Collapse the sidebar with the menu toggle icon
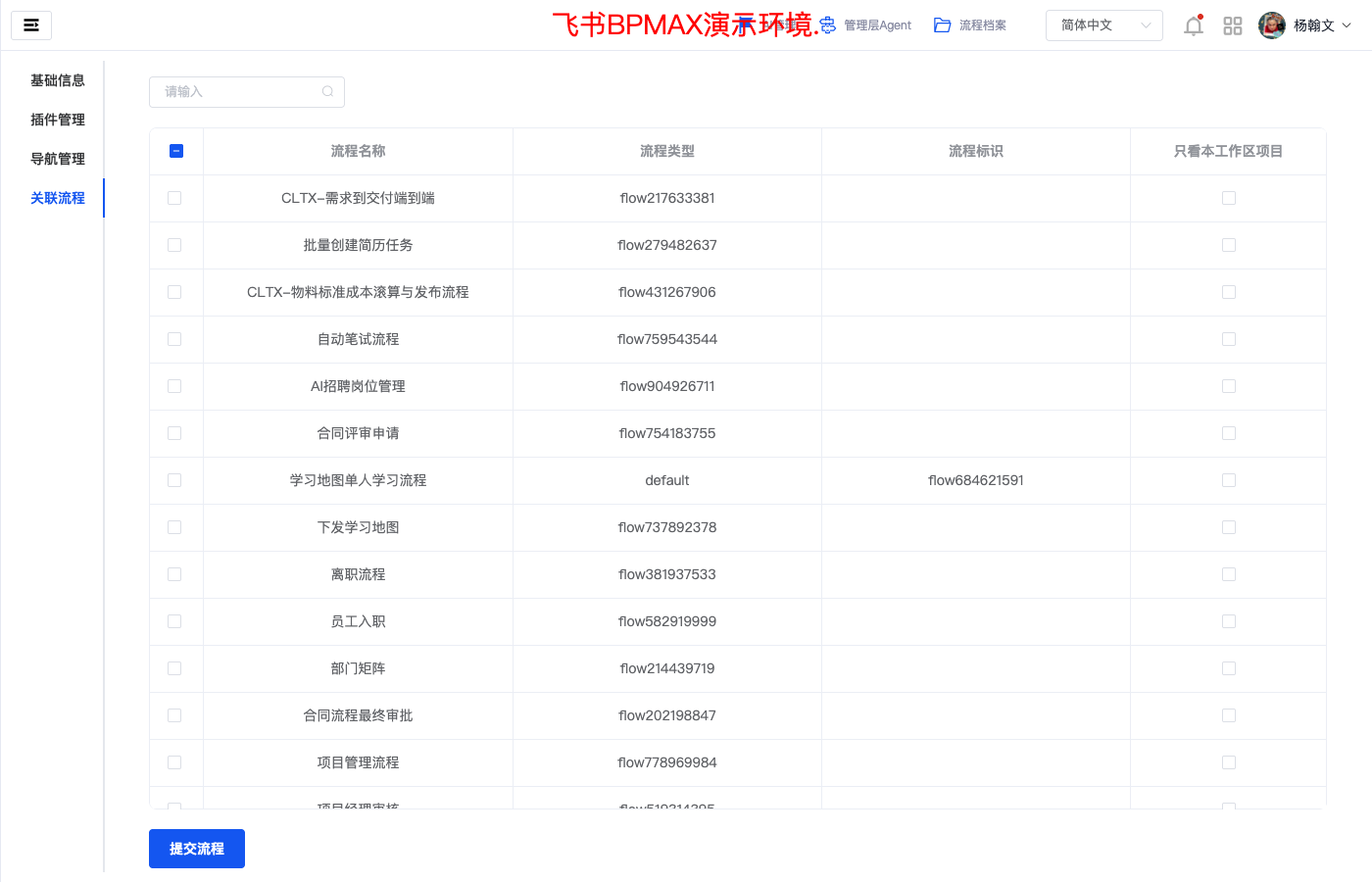 (31, 25)
